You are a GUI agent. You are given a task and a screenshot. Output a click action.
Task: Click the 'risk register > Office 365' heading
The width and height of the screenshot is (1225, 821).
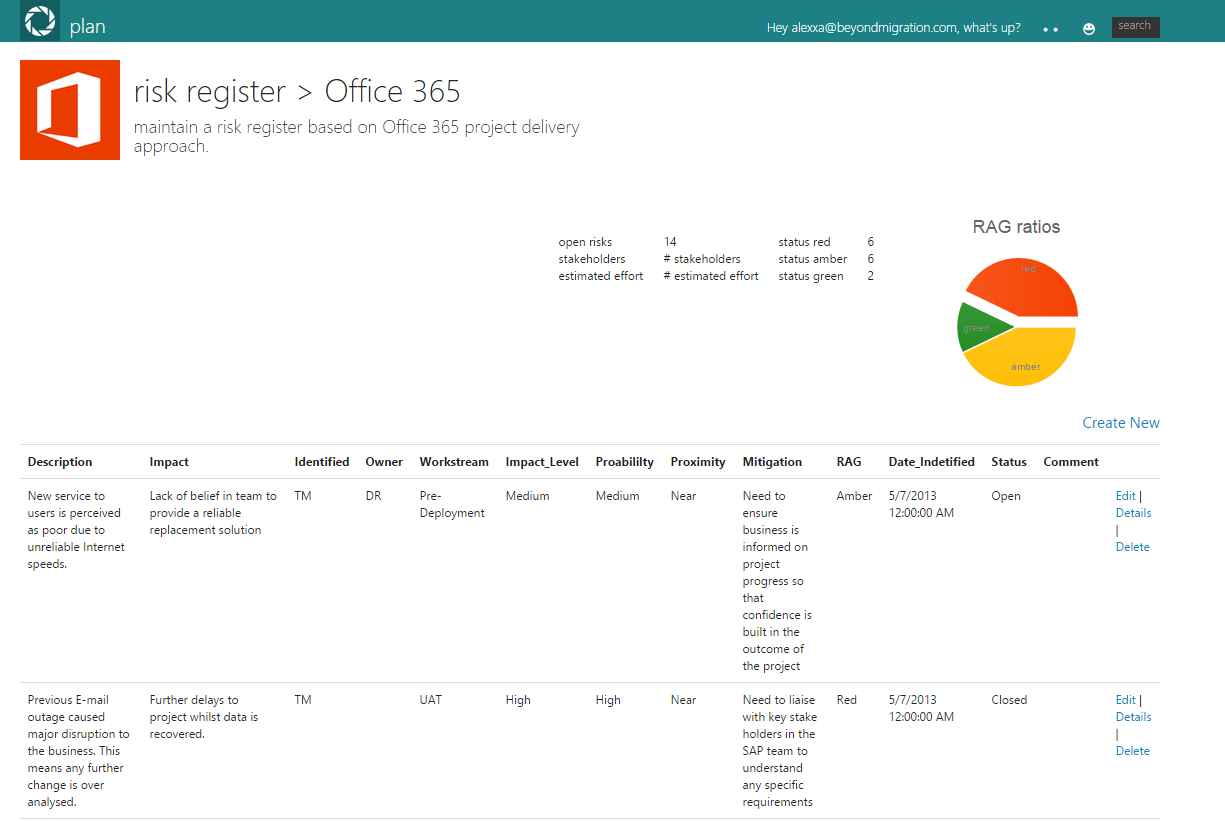pyautogui.click(x=297, y=91)
